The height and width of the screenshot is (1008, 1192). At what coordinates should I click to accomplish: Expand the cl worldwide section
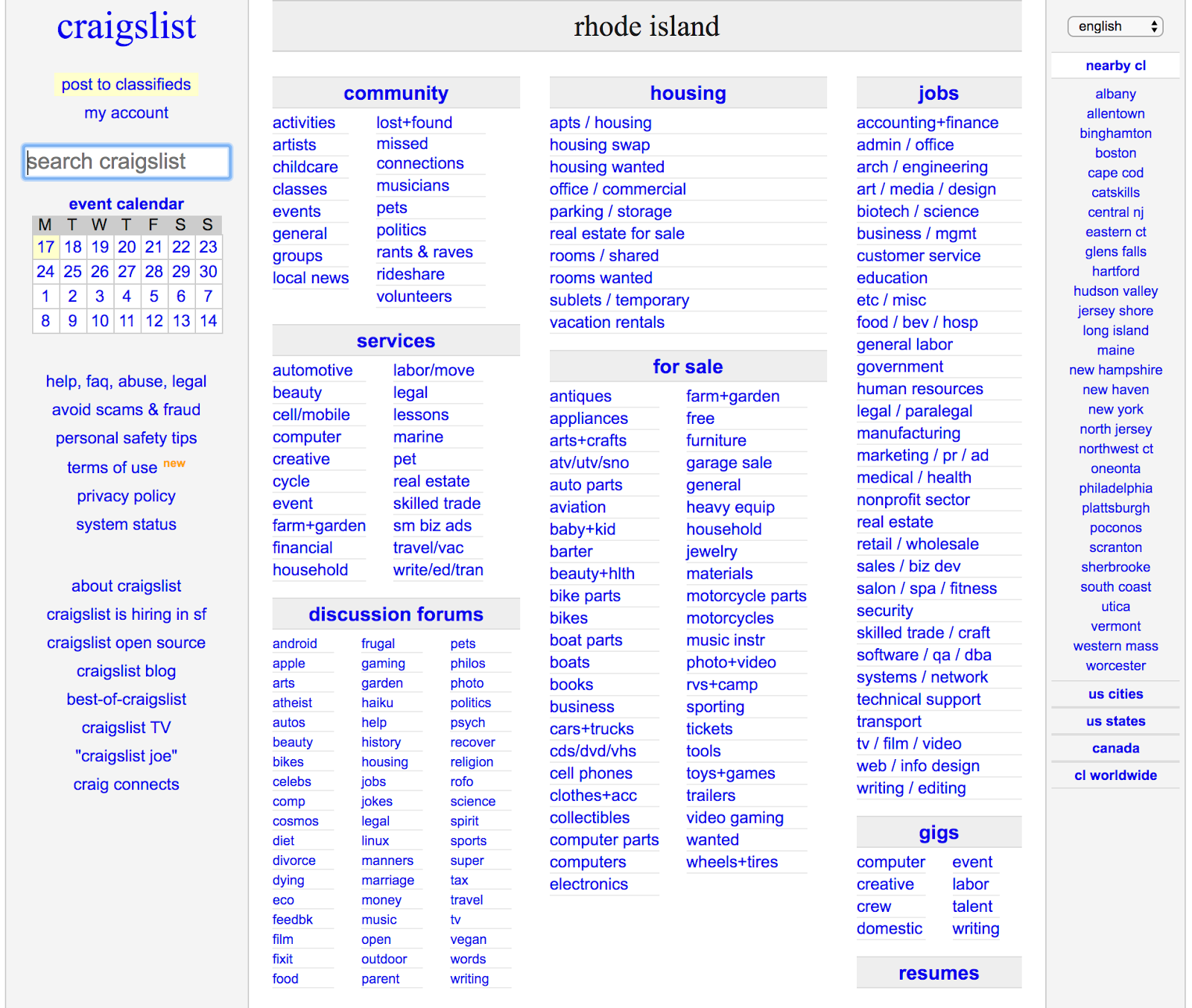coord(1115,776)
